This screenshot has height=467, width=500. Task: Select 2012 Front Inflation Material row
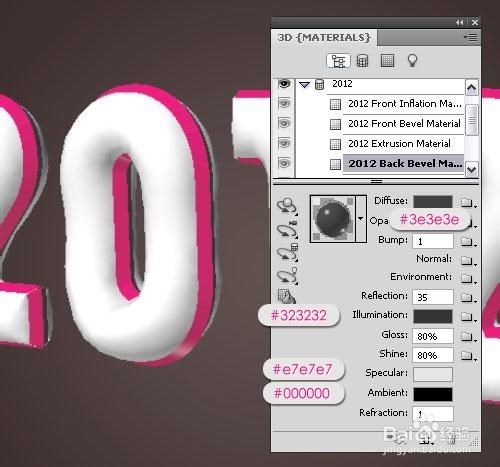[x=404, y=104]
